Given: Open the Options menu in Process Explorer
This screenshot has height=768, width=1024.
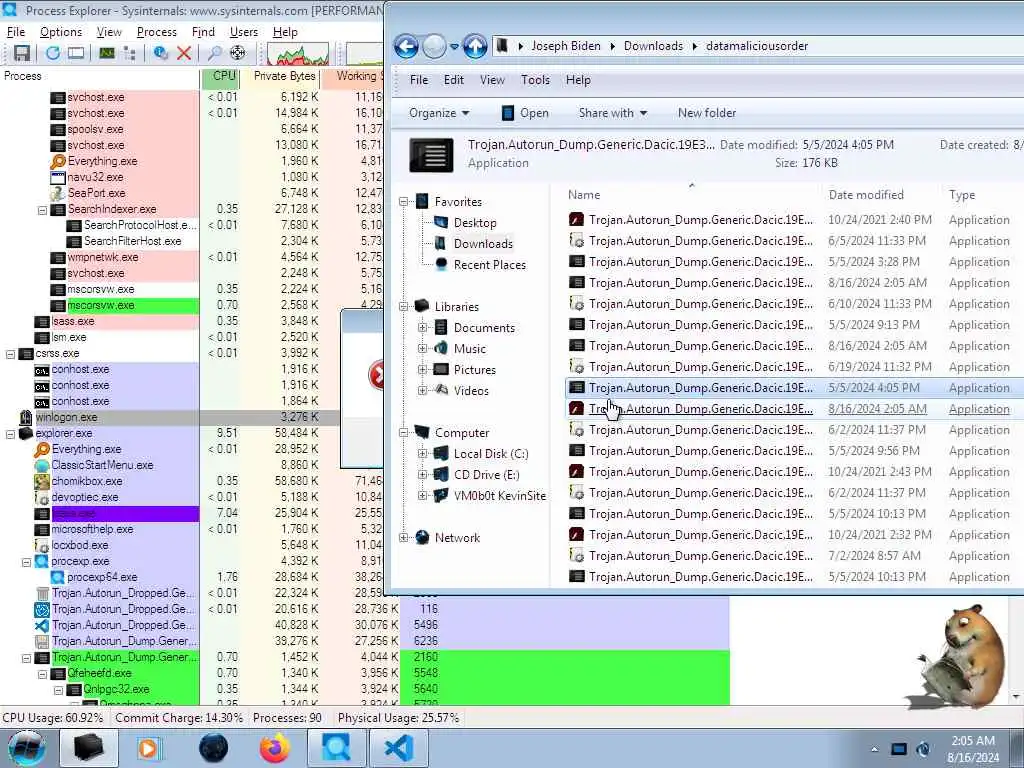Looking at the screenshot, I should [61, 32].
